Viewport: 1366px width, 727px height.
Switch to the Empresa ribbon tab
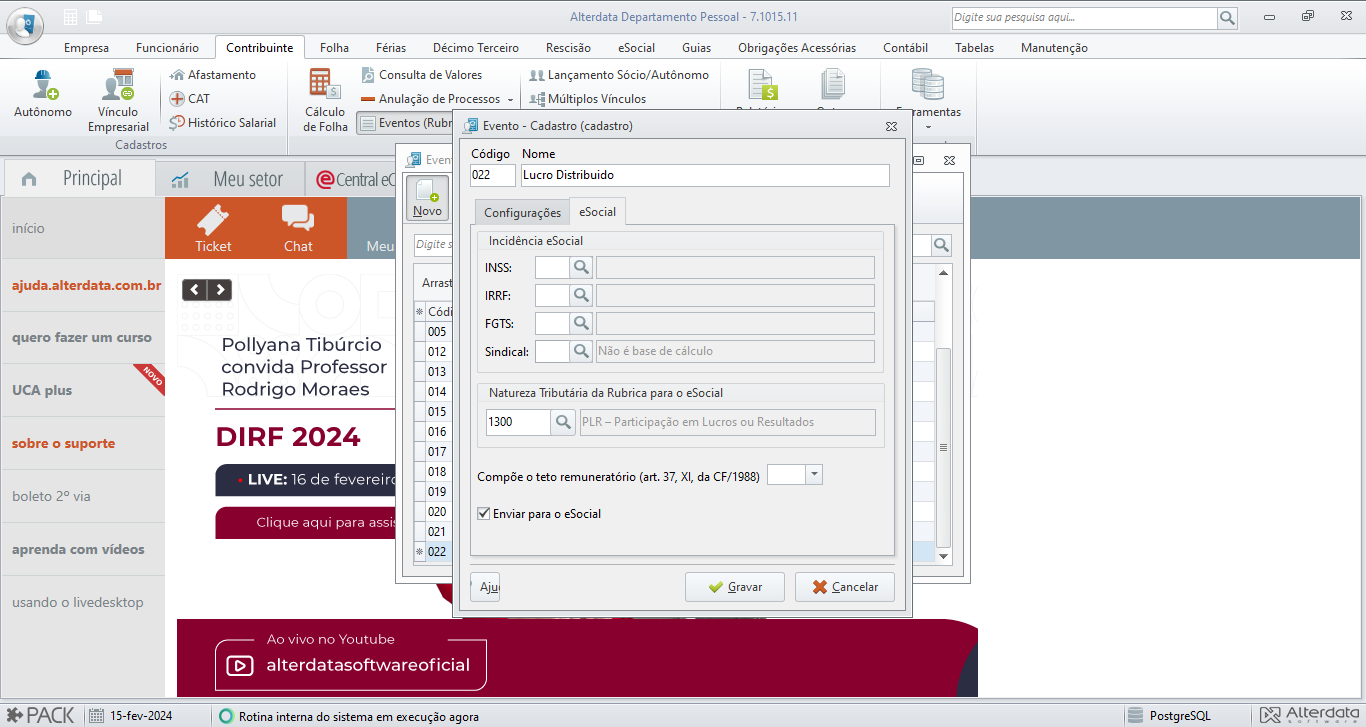pos(86,47)
